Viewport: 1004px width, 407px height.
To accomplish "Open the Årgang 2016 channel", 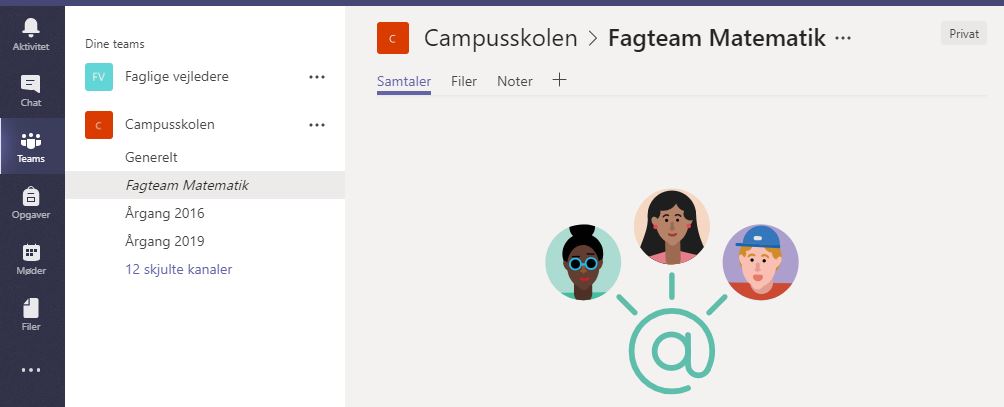I will [165, 213].
